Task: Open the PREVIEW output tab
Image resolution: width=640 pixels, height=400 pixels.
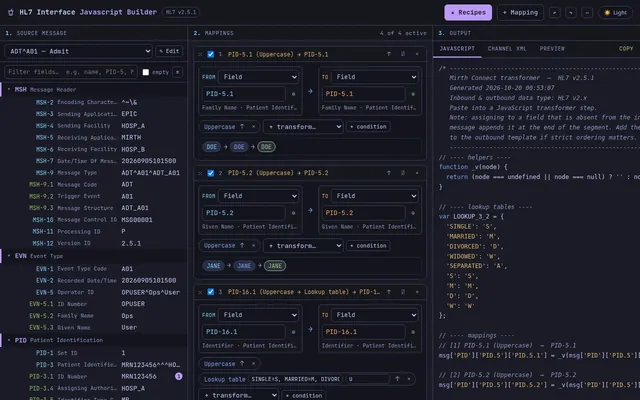Action: (x=552, y=48)
